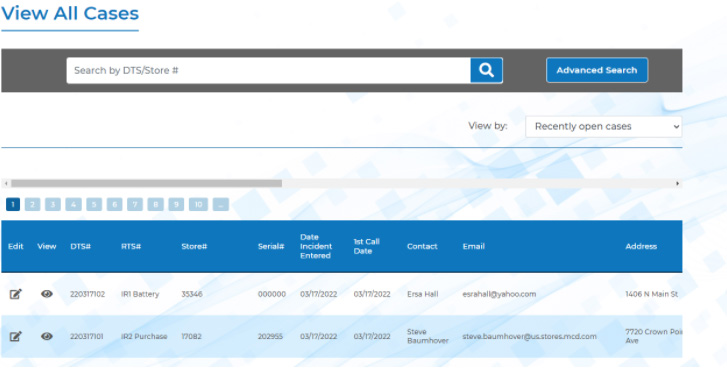Click the Contact column header
The image size is (727, 380).
422,247
